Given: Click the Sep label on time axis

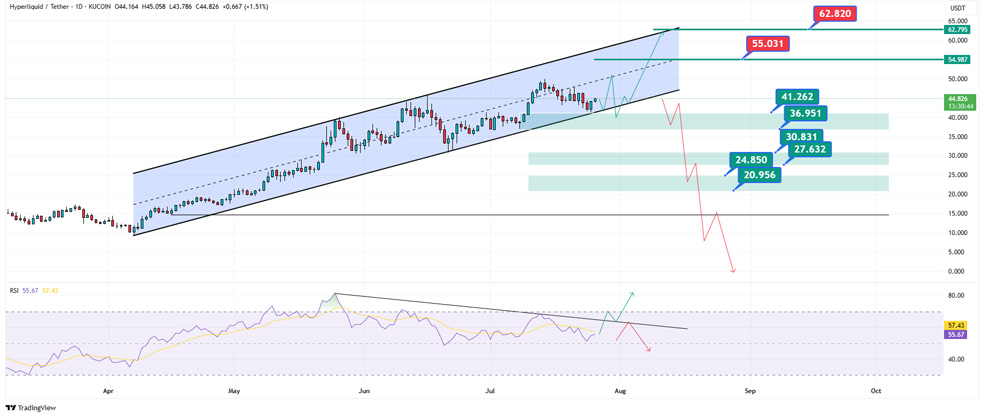Looking at the screenshot, I should point(748,391).
